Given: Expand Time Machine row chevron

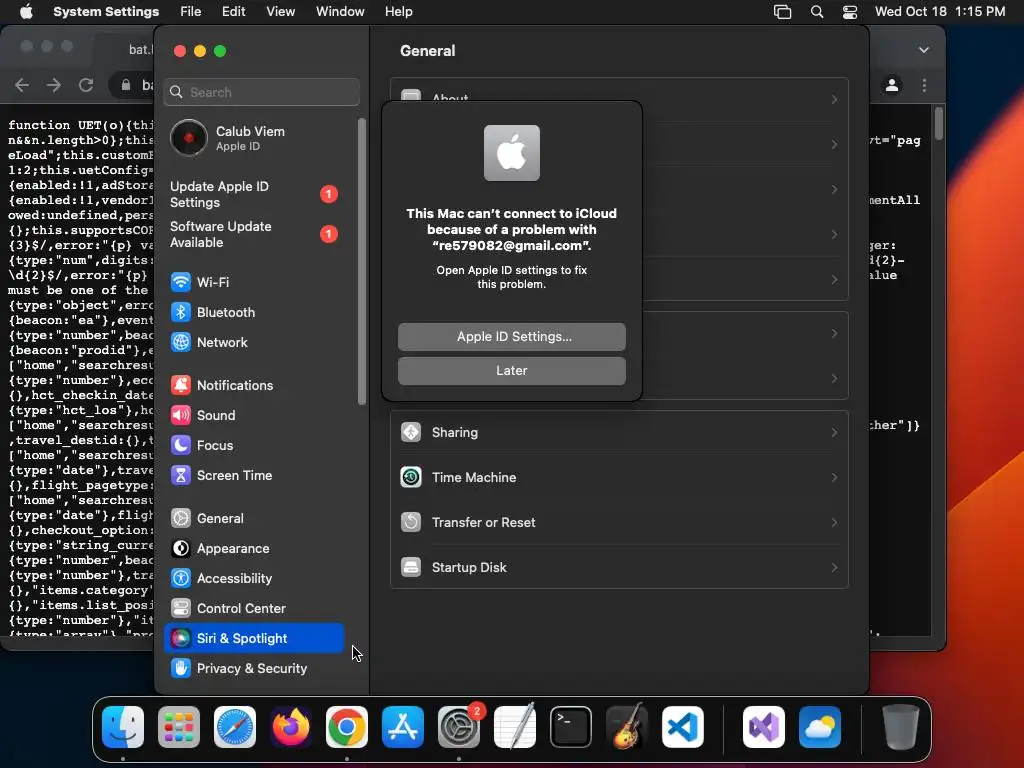Looking at the screenshot, I should click(834, 477).
